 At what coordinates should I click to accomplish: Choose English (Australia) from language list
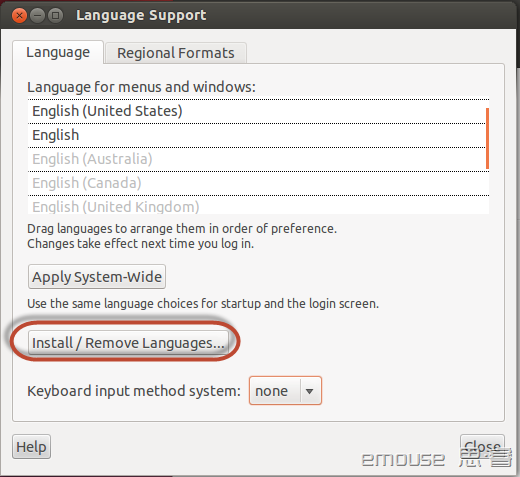[258, 159]
